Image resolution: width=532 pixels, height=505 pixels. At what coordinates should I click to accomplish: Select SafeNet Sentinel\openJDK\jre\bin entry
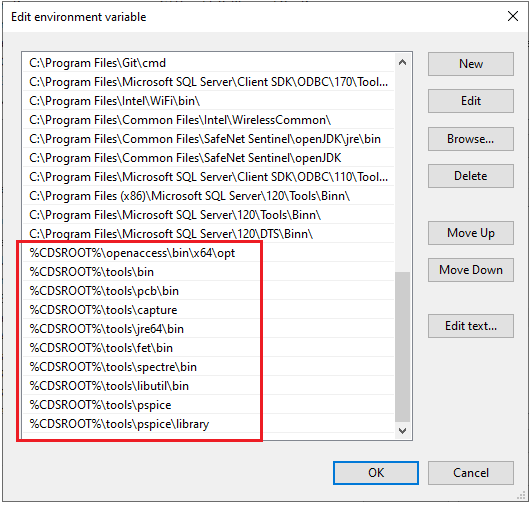point(208,139)
